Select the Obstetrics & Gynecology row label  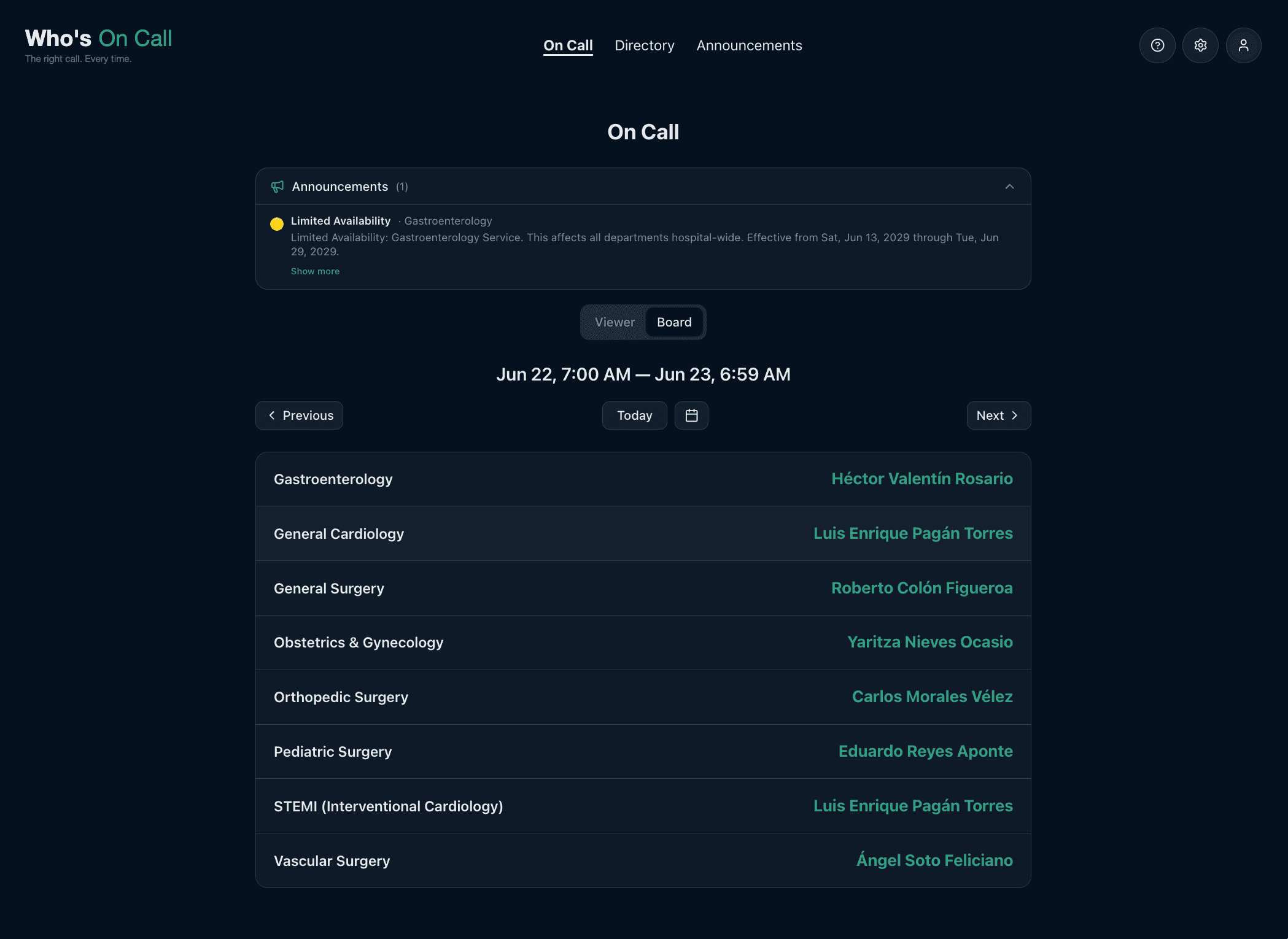coord(358,643)
